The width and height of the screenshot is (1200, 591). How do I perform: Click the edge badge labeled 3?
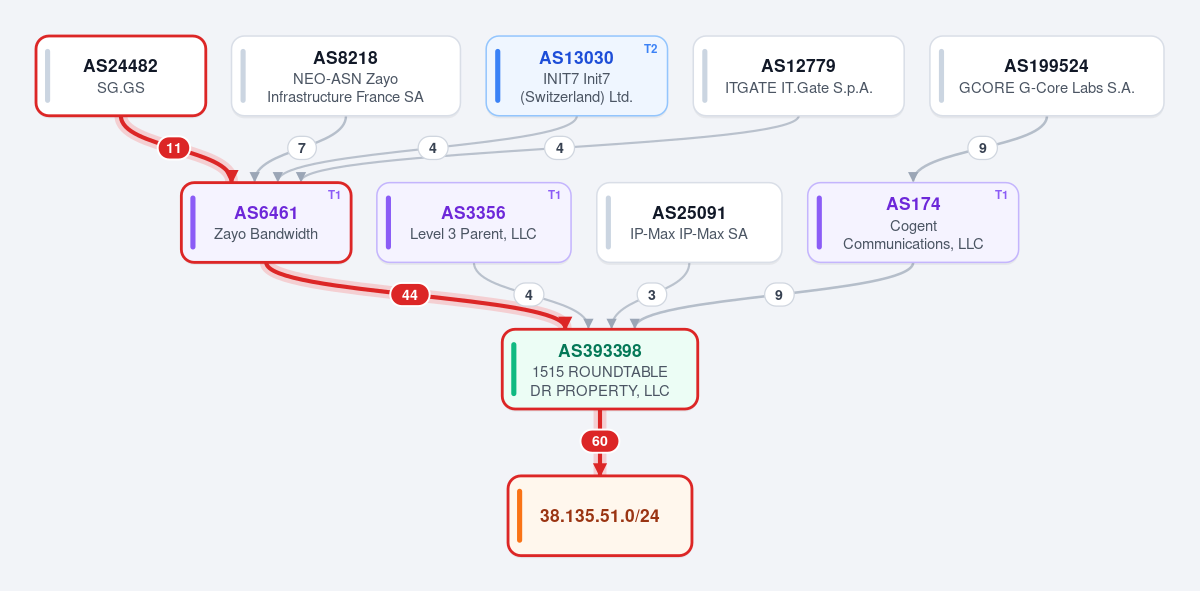pyautogui.click(x=652, y=295)
